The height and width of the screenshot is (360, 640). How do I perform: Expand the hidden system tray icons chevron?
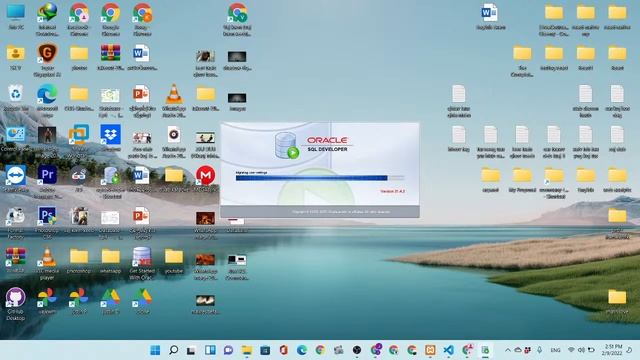coord(508,350)
